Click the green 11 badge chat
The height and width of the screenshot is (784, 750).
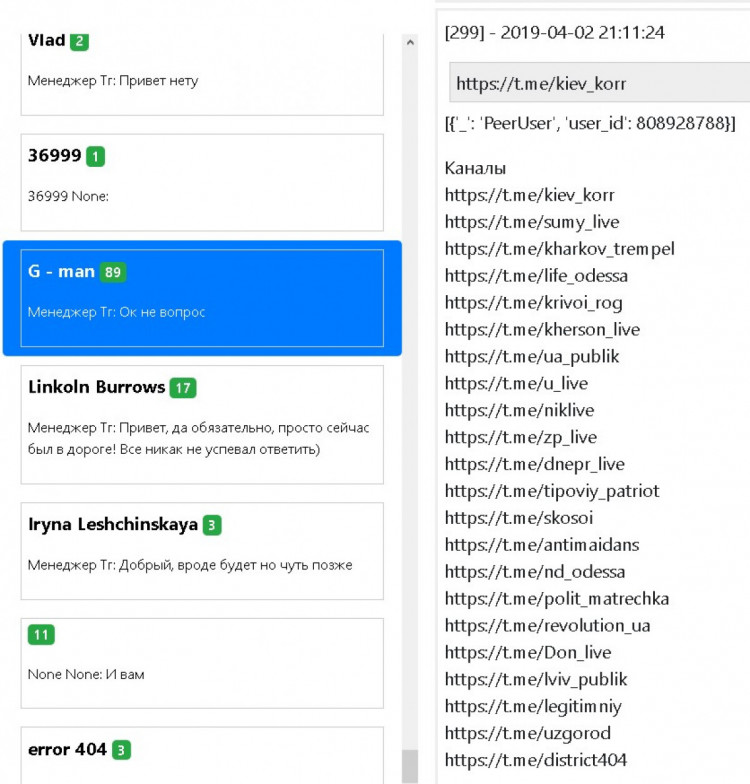tap(41, 635)
